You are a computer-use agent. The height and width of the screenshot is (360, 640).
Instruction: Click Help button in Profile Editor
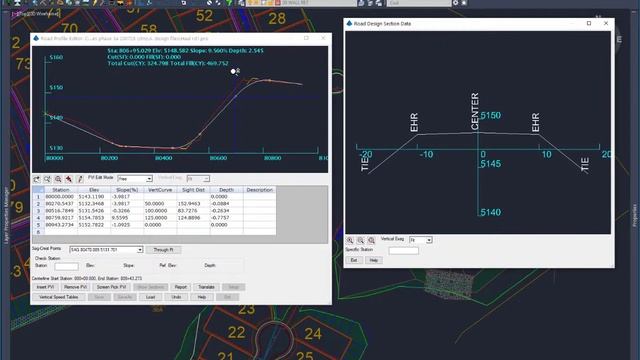coord(202,297)
